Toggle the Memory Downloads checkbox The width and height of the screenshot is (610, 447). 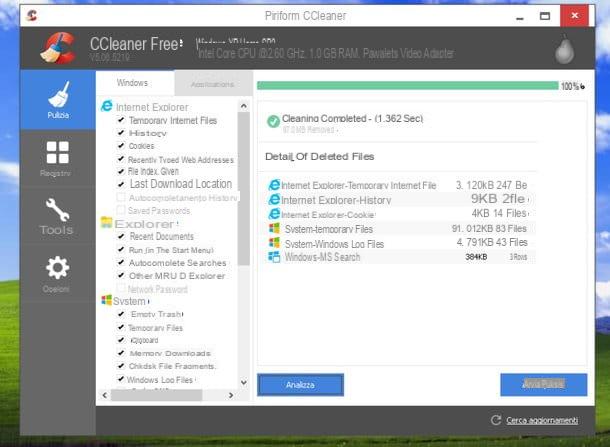coord(121,353)
